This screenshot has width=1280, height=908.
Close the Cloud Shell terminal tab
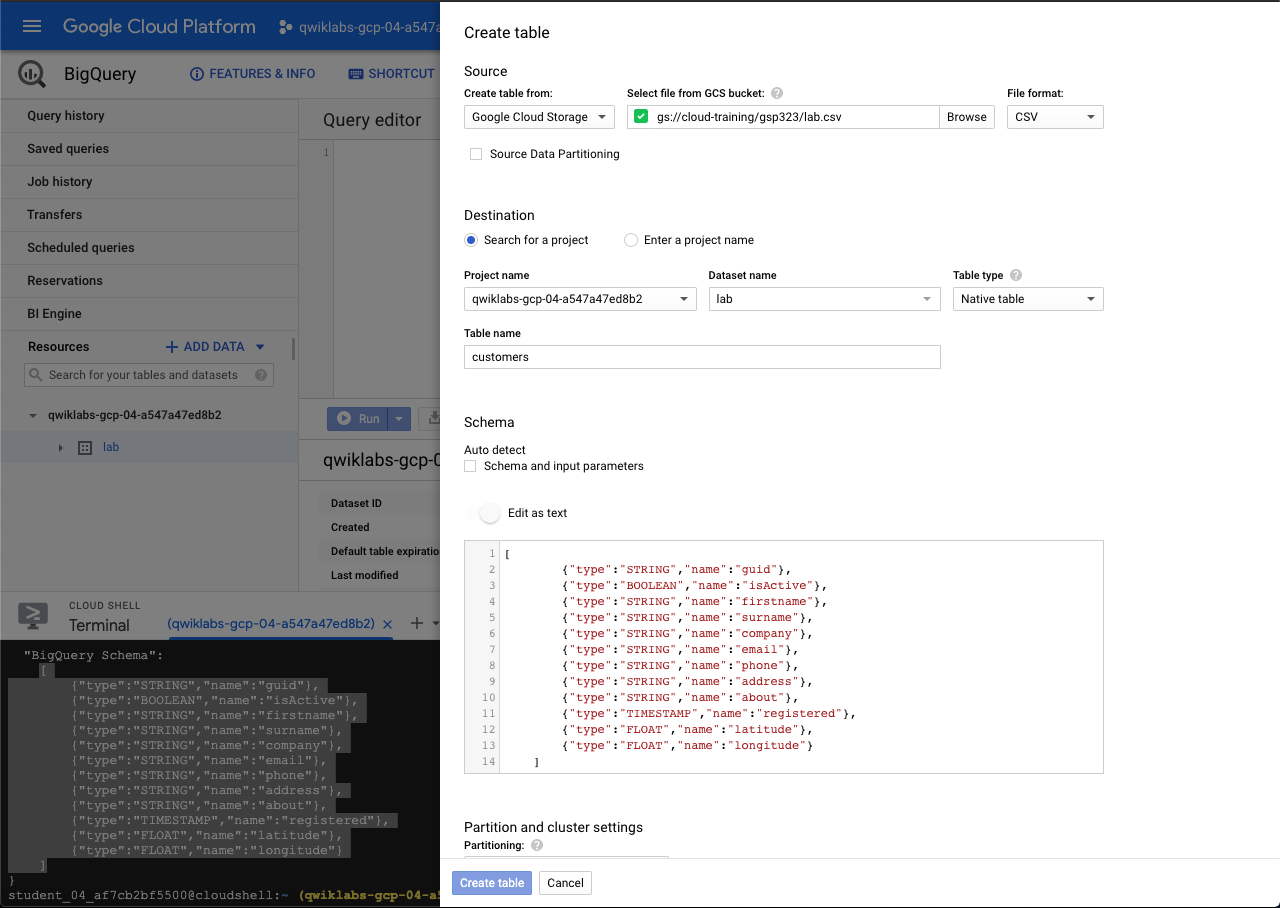tap(389, 624)
